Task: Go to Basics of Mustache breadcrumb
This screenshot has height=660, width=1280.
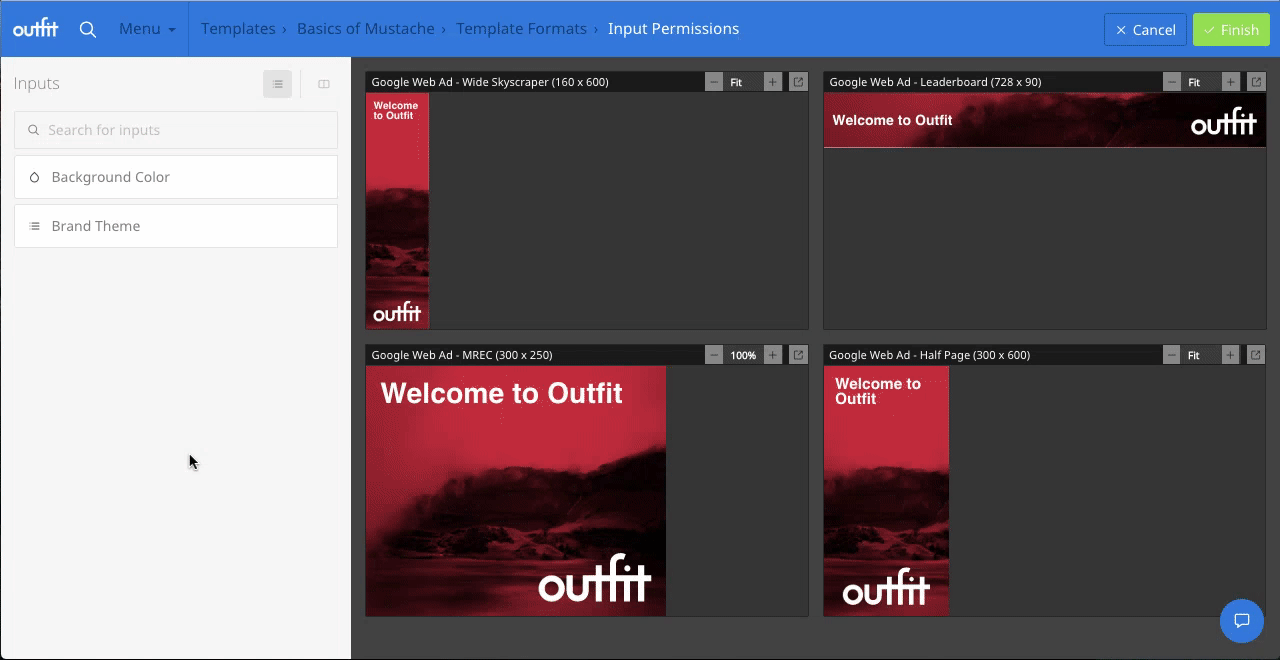Action: [x=366, y=29]
